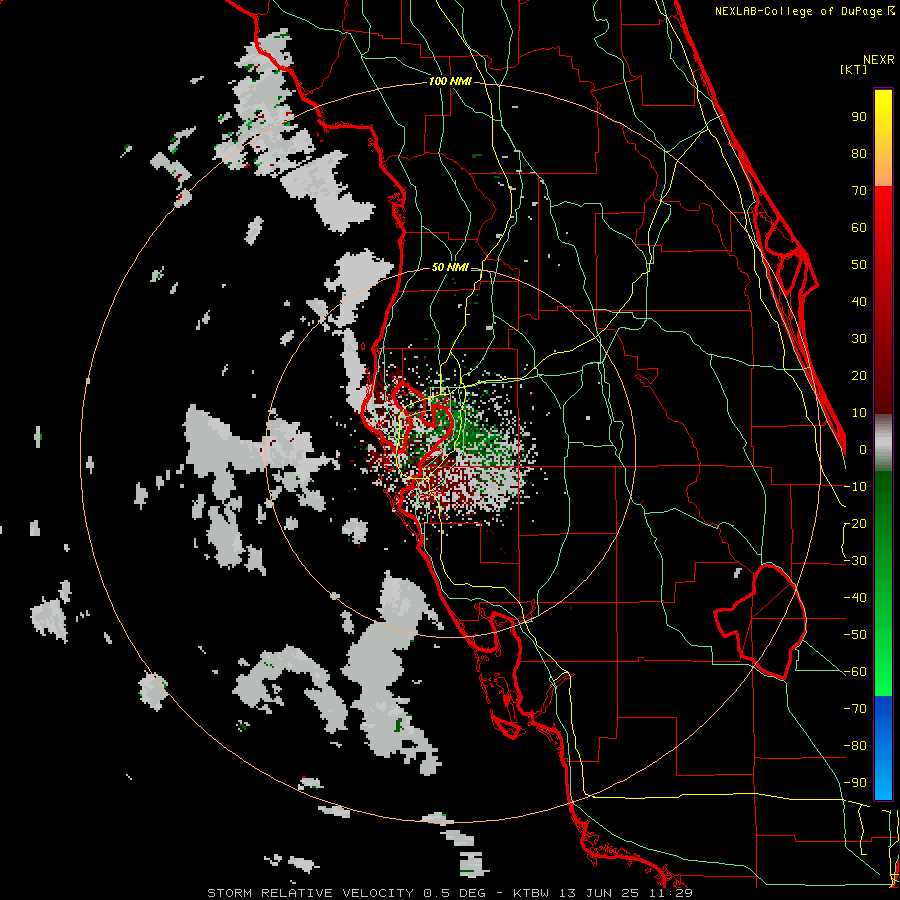Select the -50 value on velocity scale

pos(855,635)
